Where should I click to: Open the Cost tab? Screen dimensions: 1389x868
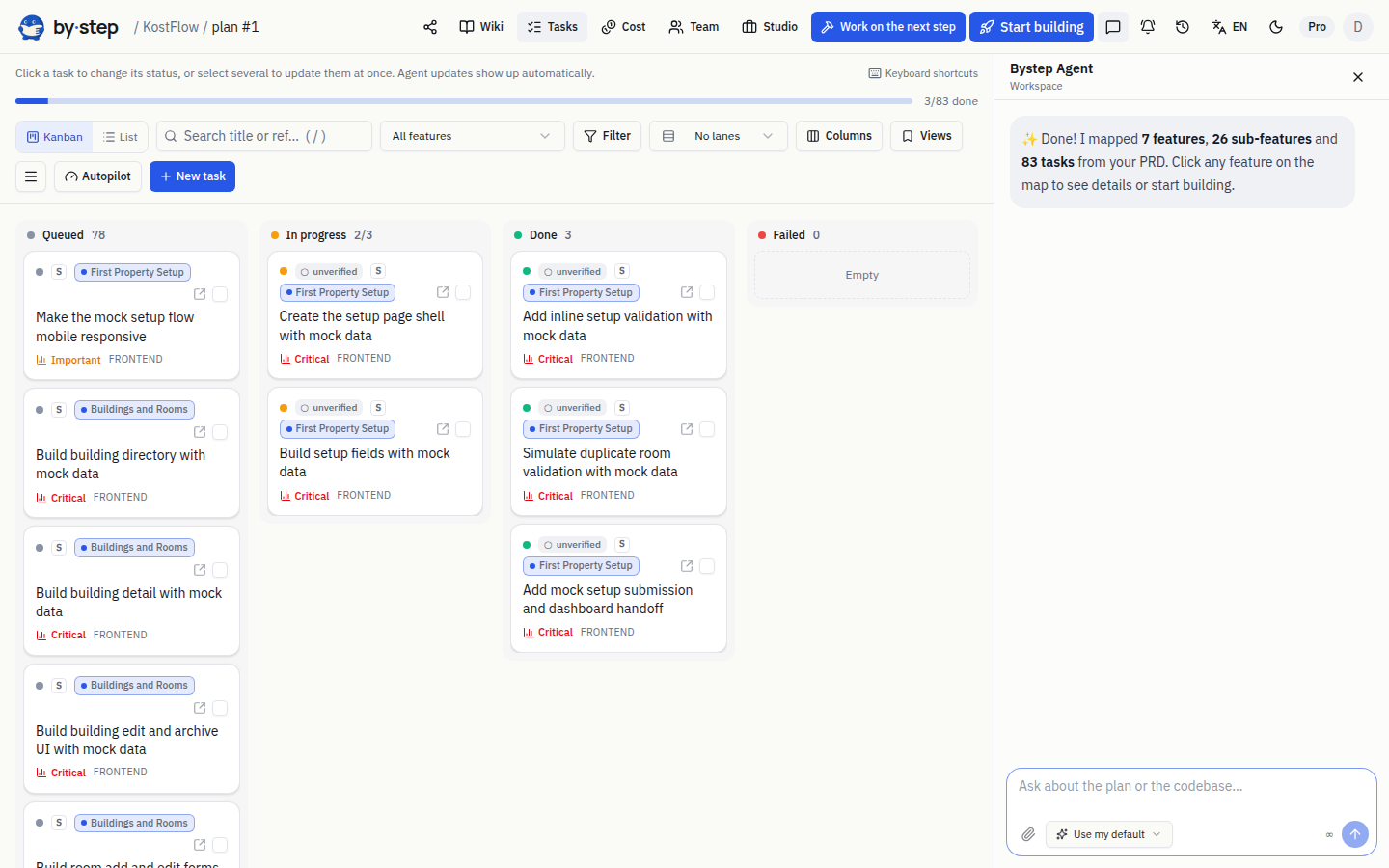(x=623, y=27)
